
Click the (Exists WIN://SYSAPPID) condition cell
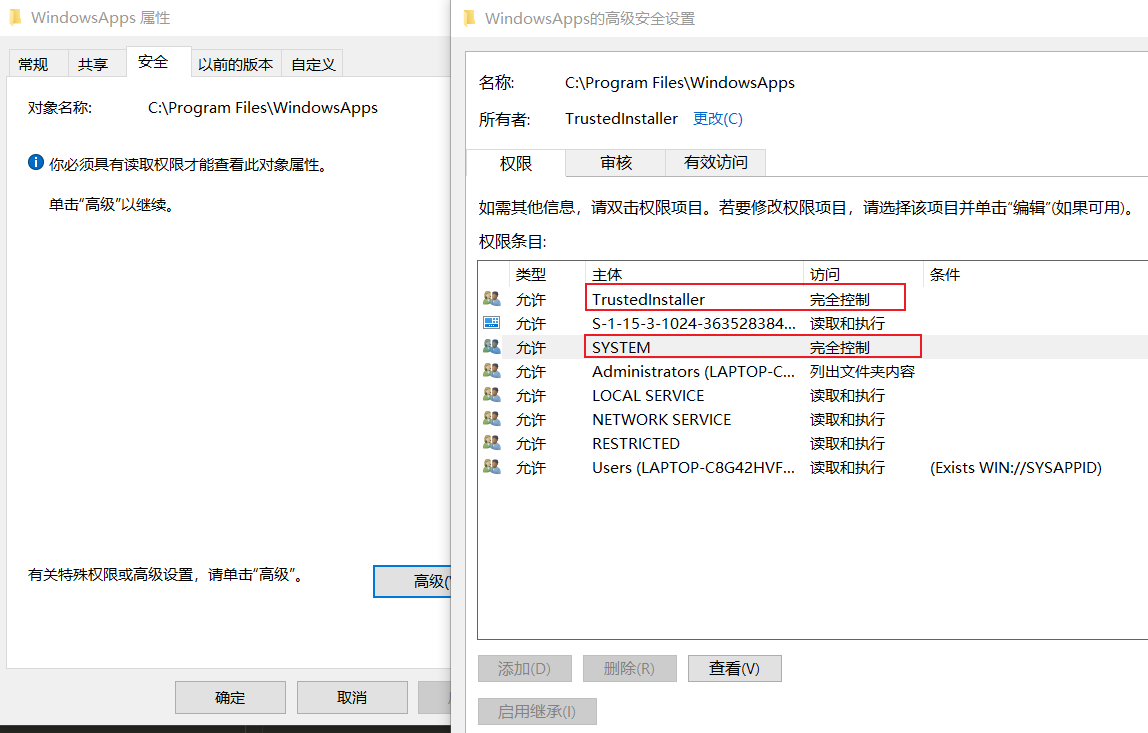pyautogui.click(x=1015, y=467)
